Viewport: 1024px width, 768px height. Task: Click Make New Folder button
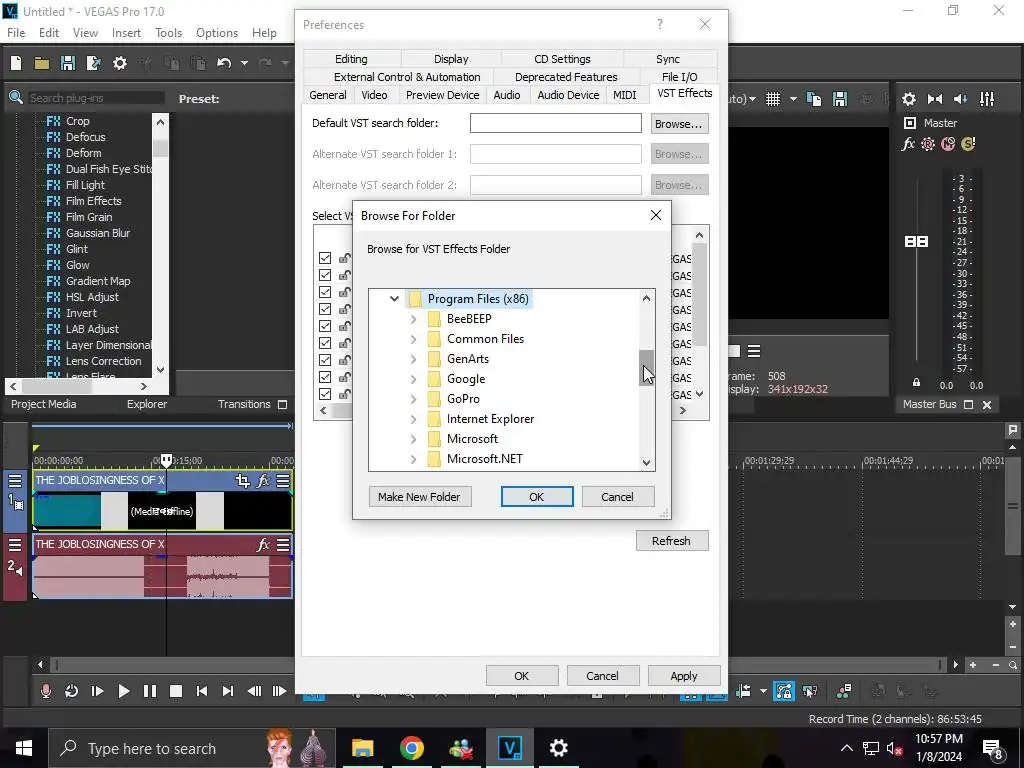click(x=419, y=497)
